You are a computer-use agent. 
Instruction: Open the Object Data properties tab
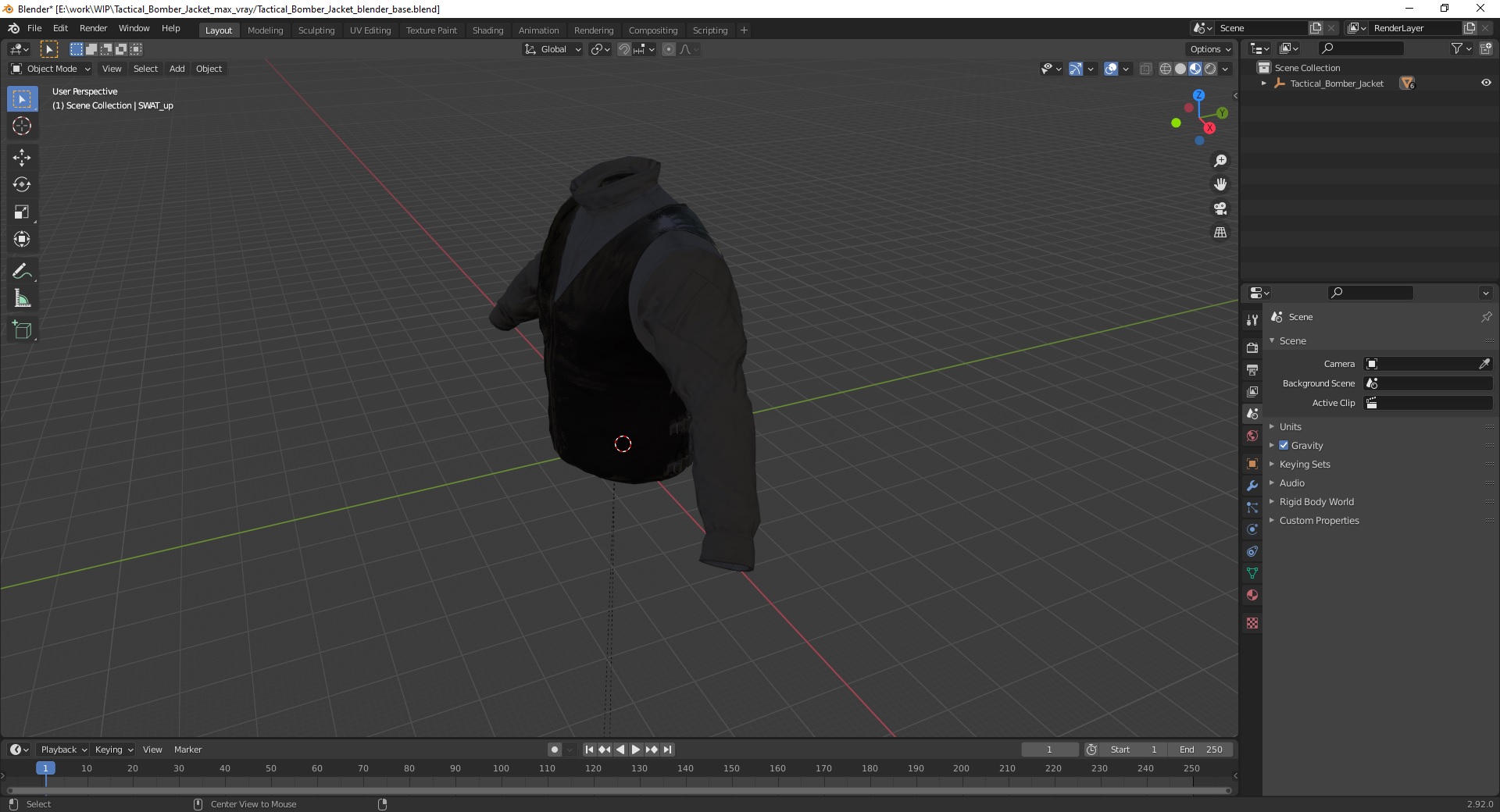pos(1252,573)
